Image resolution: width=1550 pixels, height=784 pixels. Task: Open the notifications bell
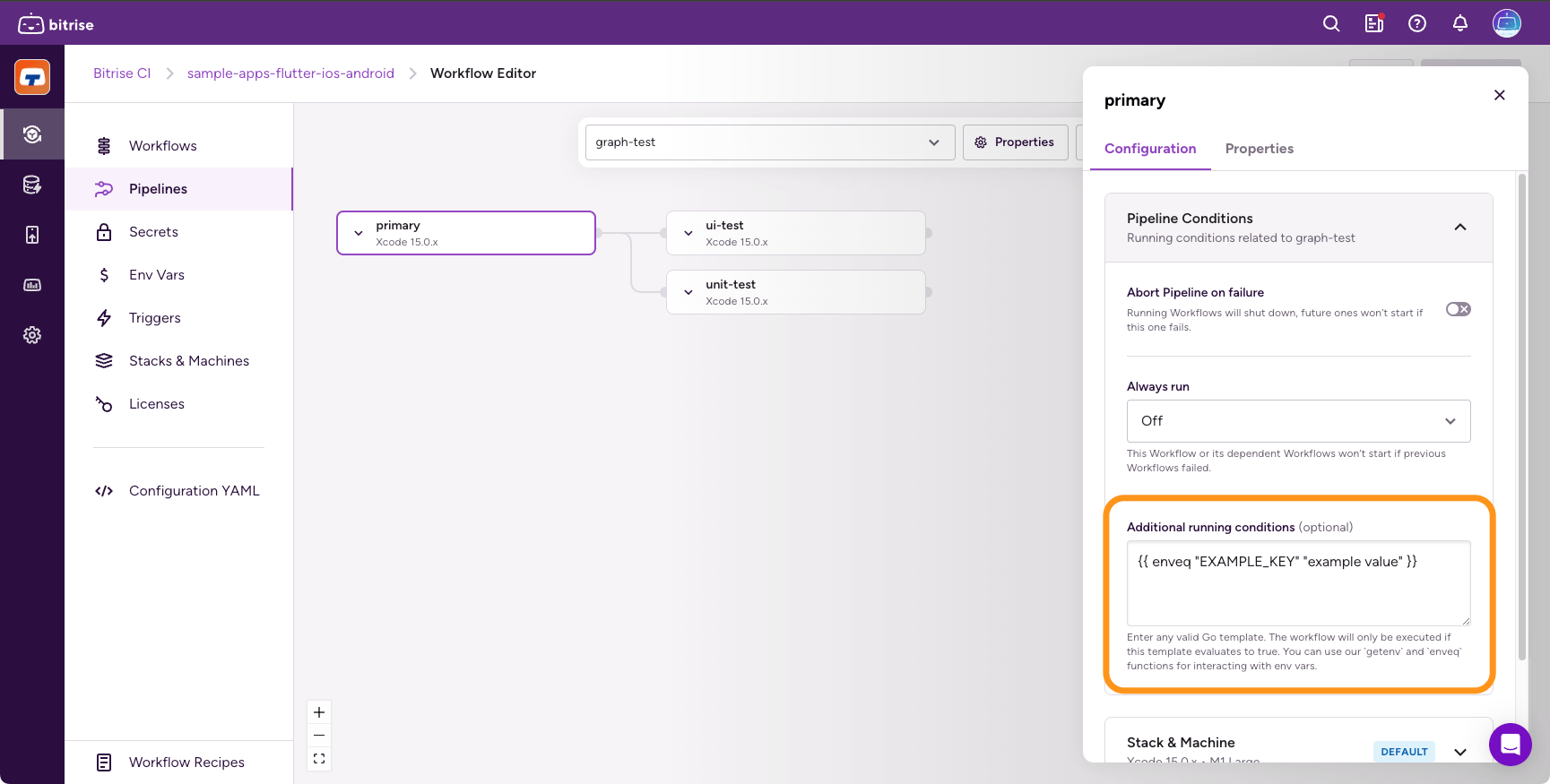(1460, 24)
